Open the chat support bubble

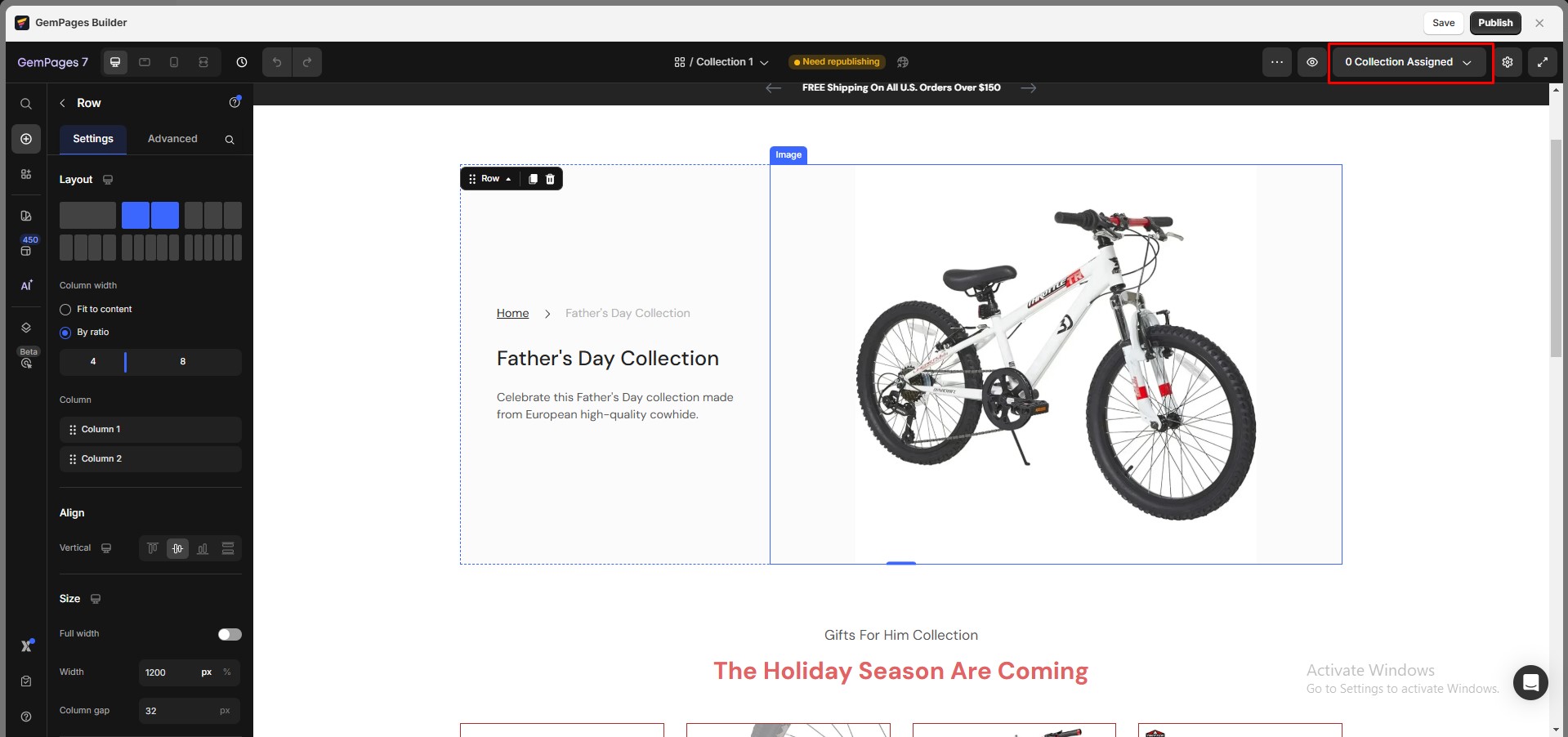[x=1530, y=682]
